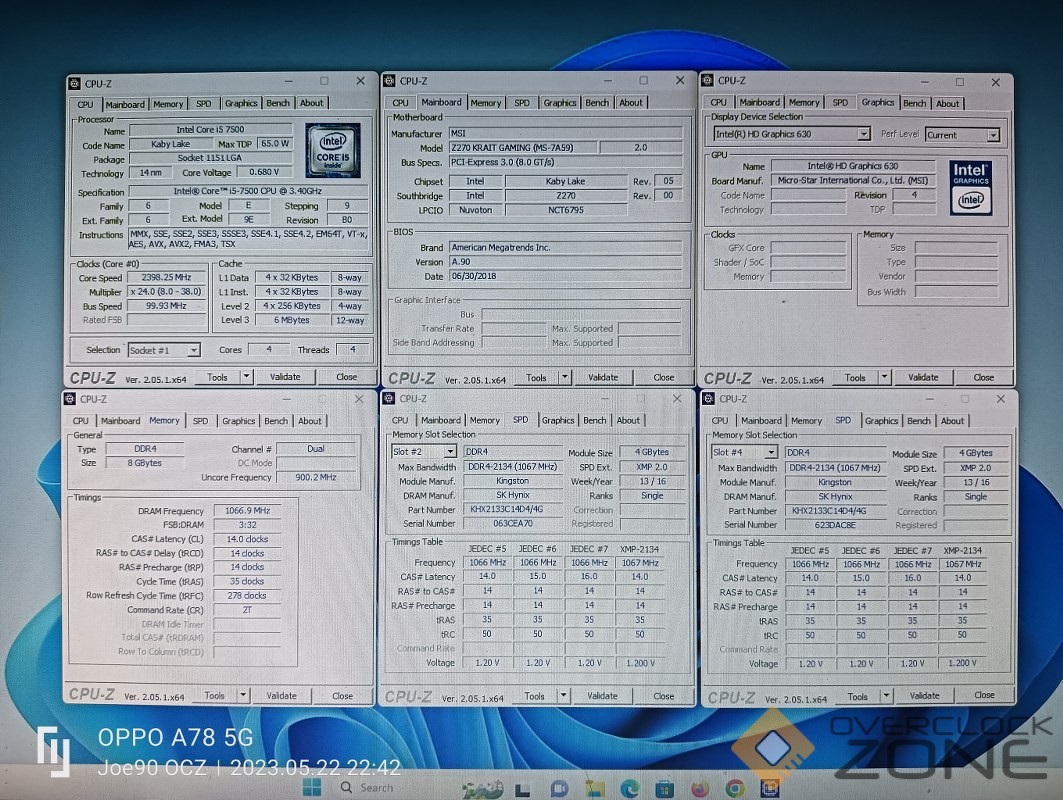This screenshot has height=800, width=1063.
Task: Open the Chat icon on the taskbar
Action: pyautogui.click(x=559, y=788)
